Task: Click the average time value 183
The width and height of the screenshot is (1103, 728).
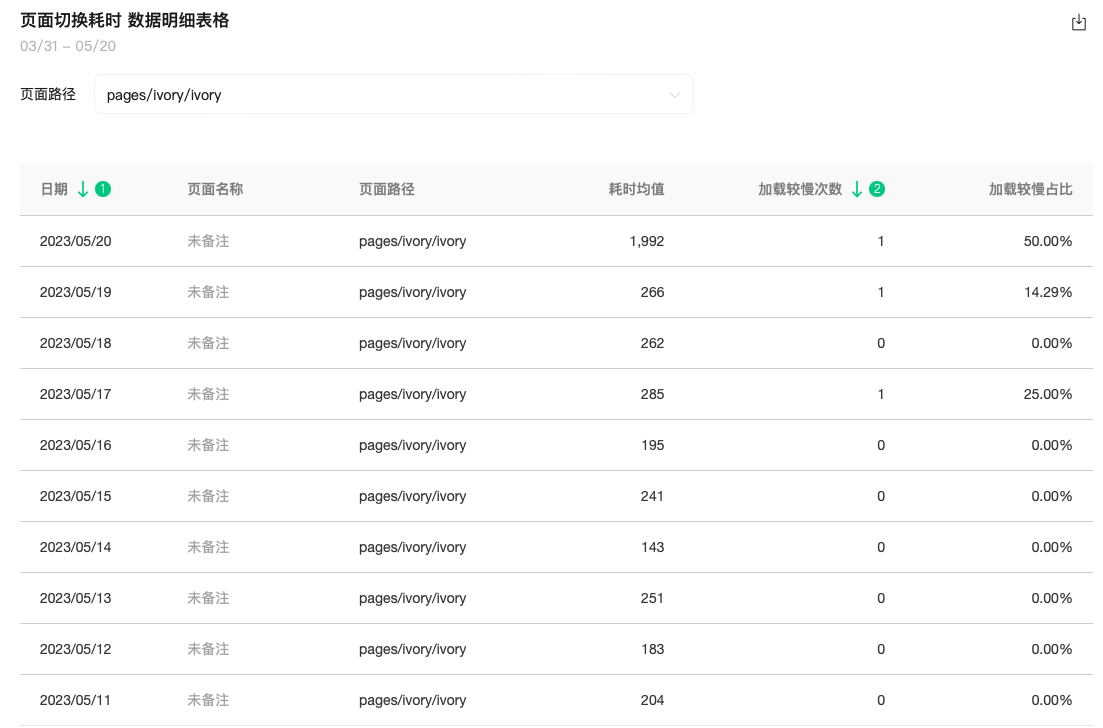Action: coord(652,649)
